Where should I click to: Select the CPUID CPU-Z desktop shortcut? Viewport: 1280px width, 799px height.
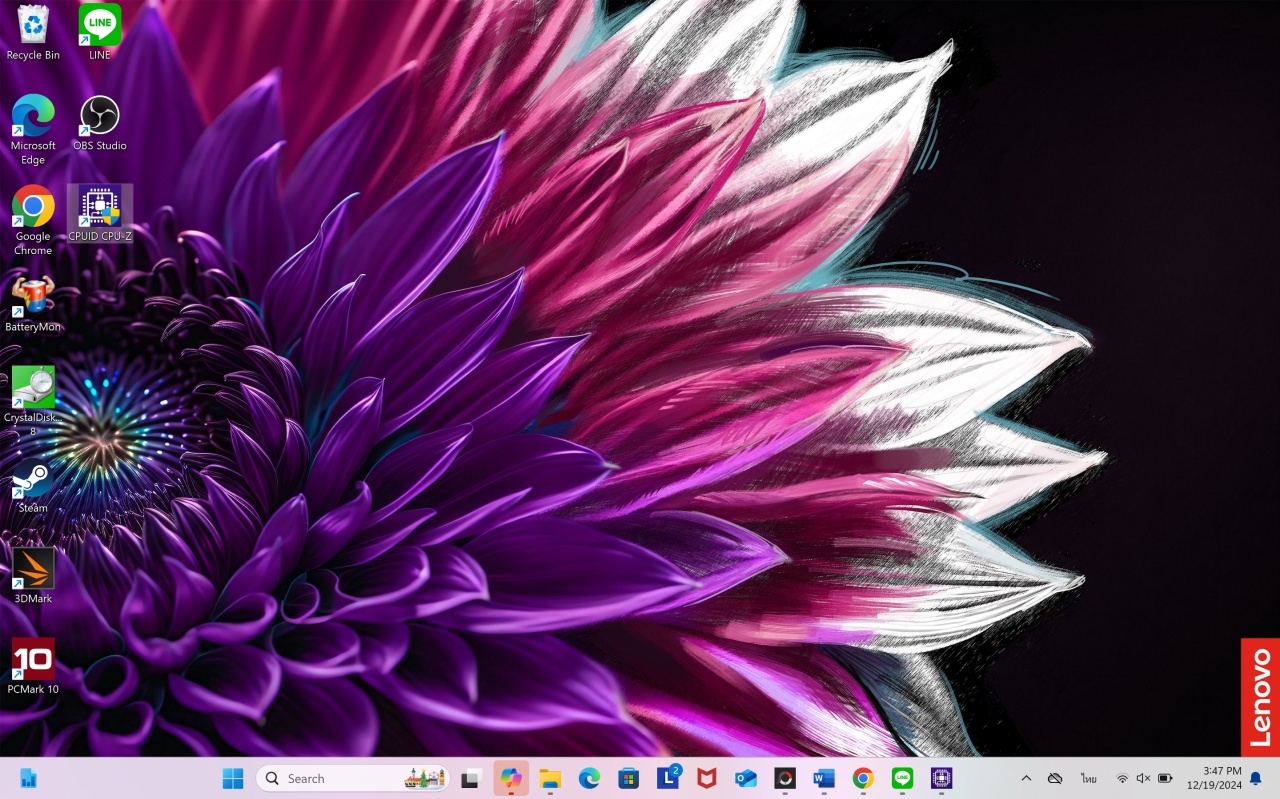point(100,214)
